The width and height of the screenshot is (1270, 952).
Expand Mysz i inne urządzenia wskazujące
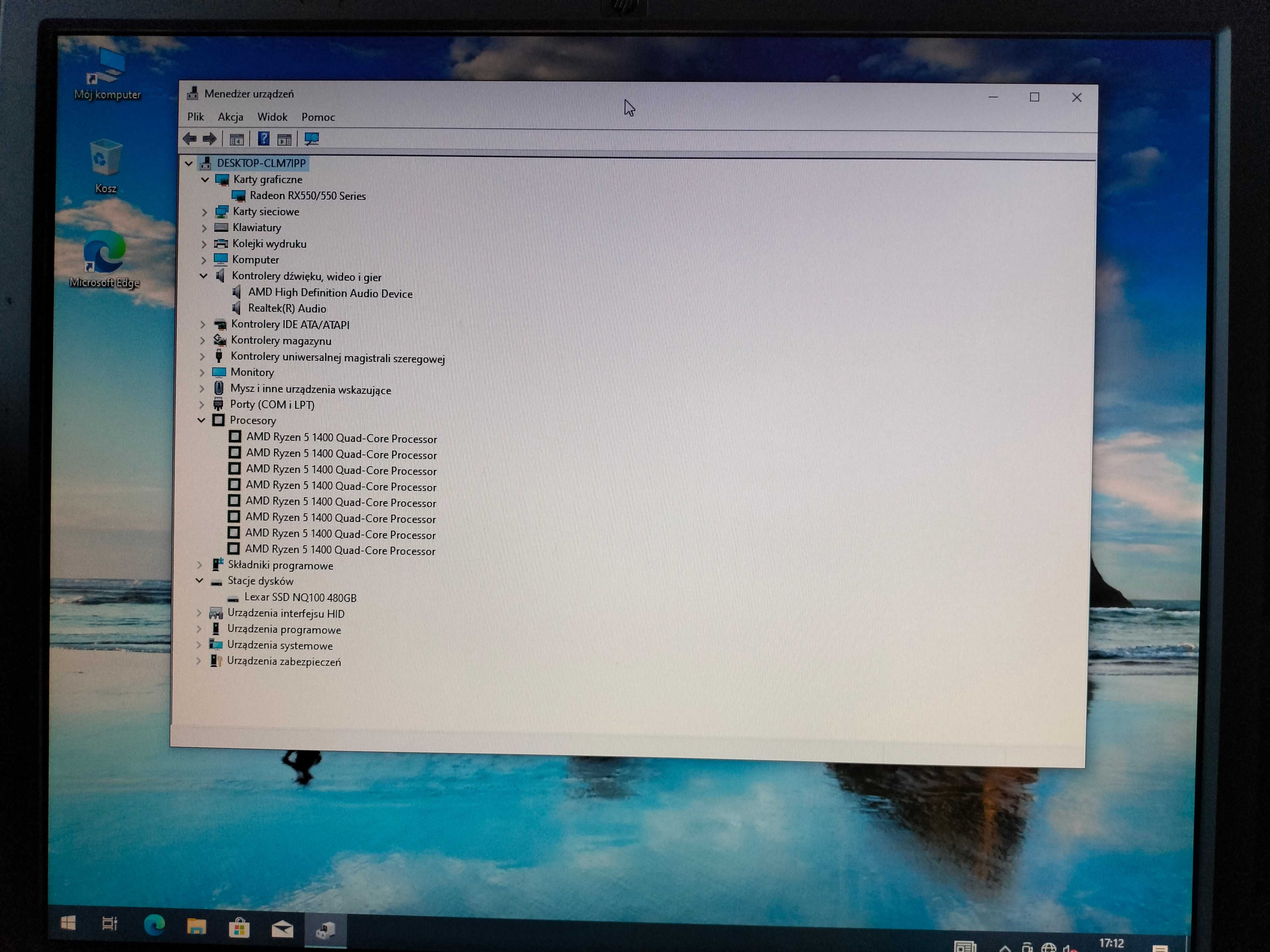(202, 388)
